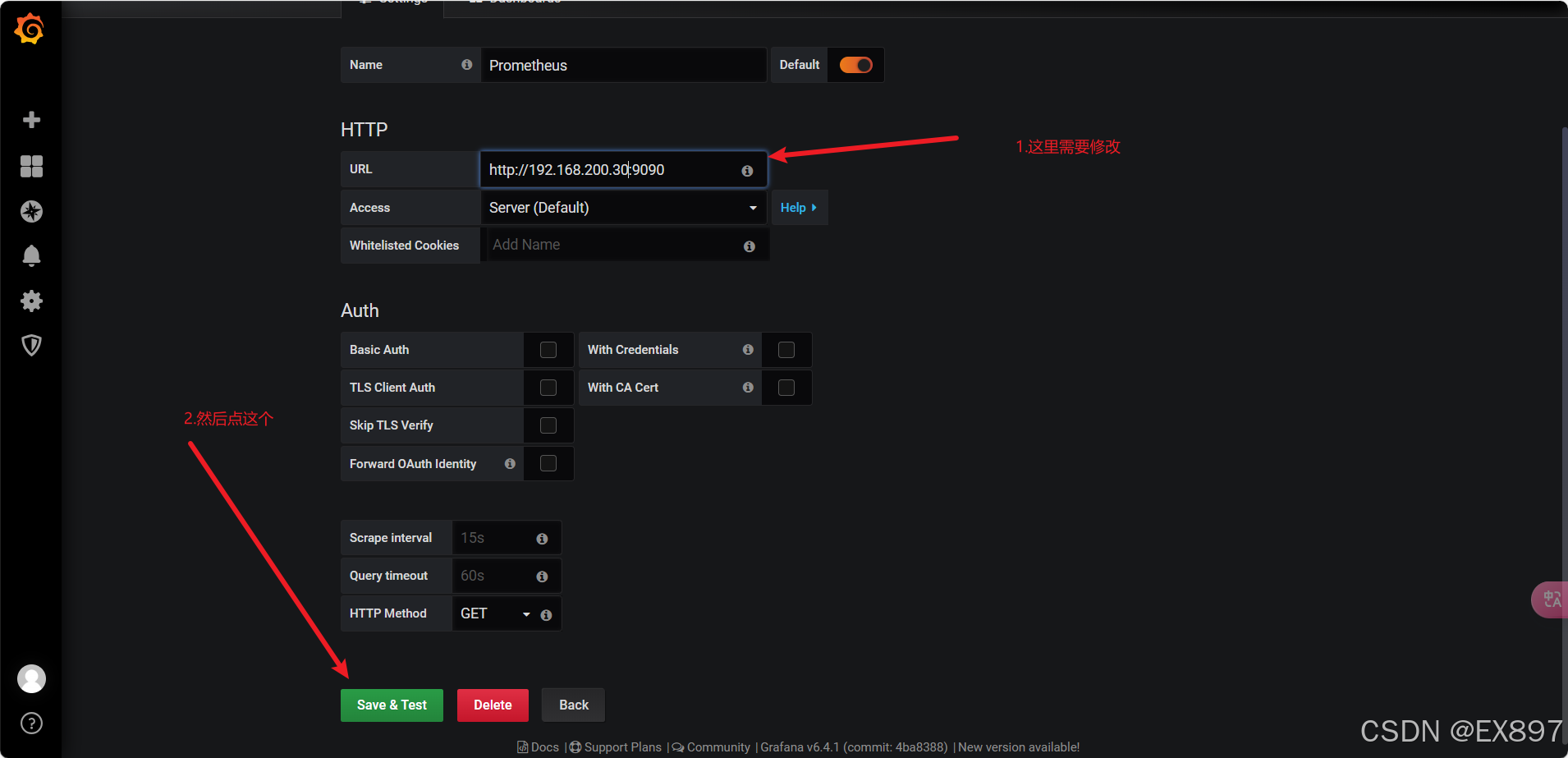
Task: Select the Explore compass icon
Action: 30,211
